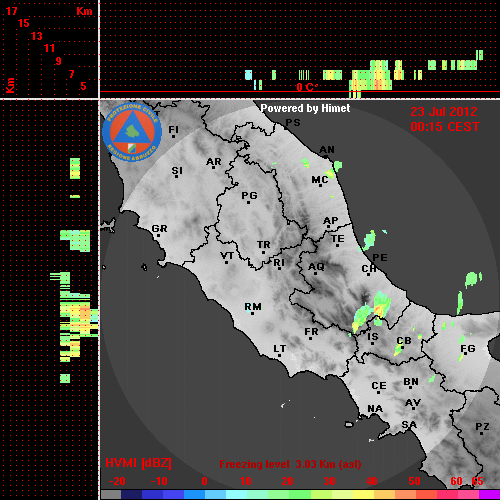Click the '17' km height label
The image size is (500, 500).
tap(11, 11)
